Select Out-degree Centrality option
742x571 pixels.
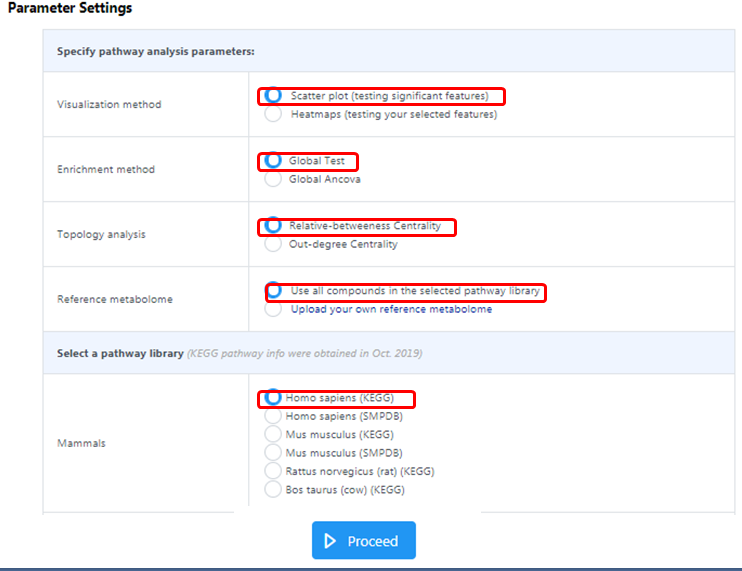coord(273,244)
